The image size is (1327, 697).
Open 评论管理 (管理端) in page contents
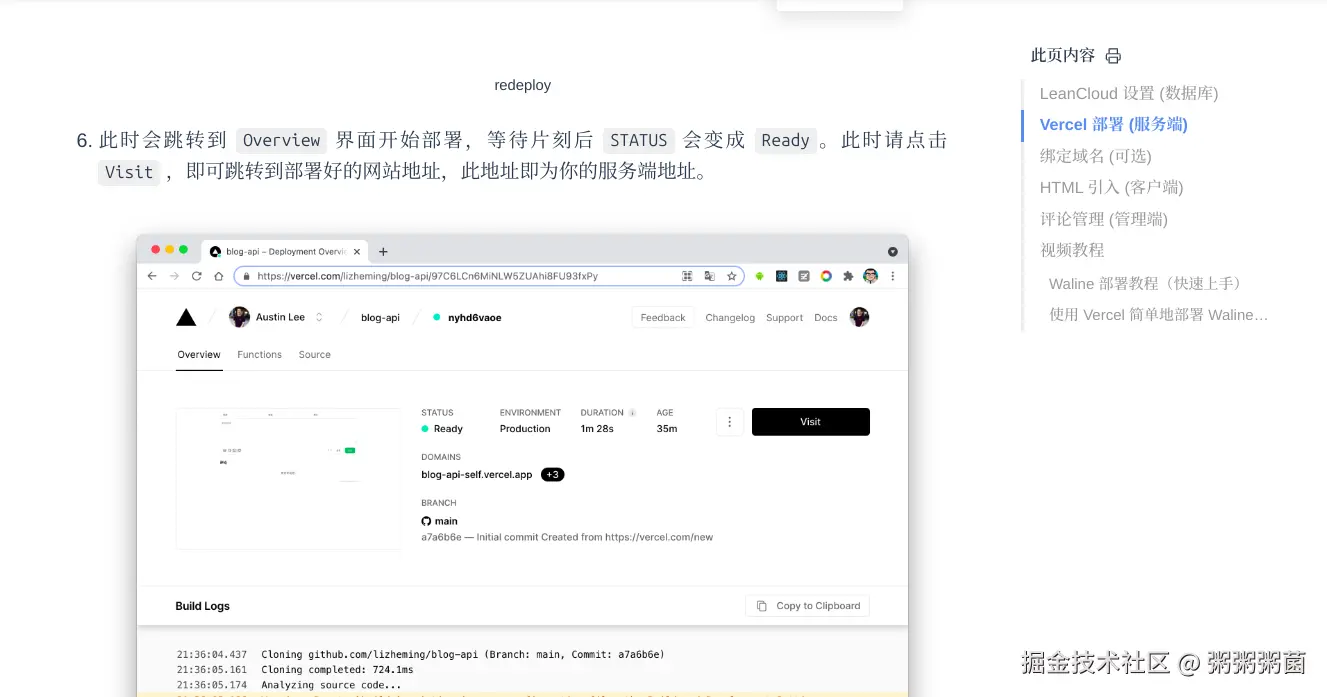point(1104,219)
